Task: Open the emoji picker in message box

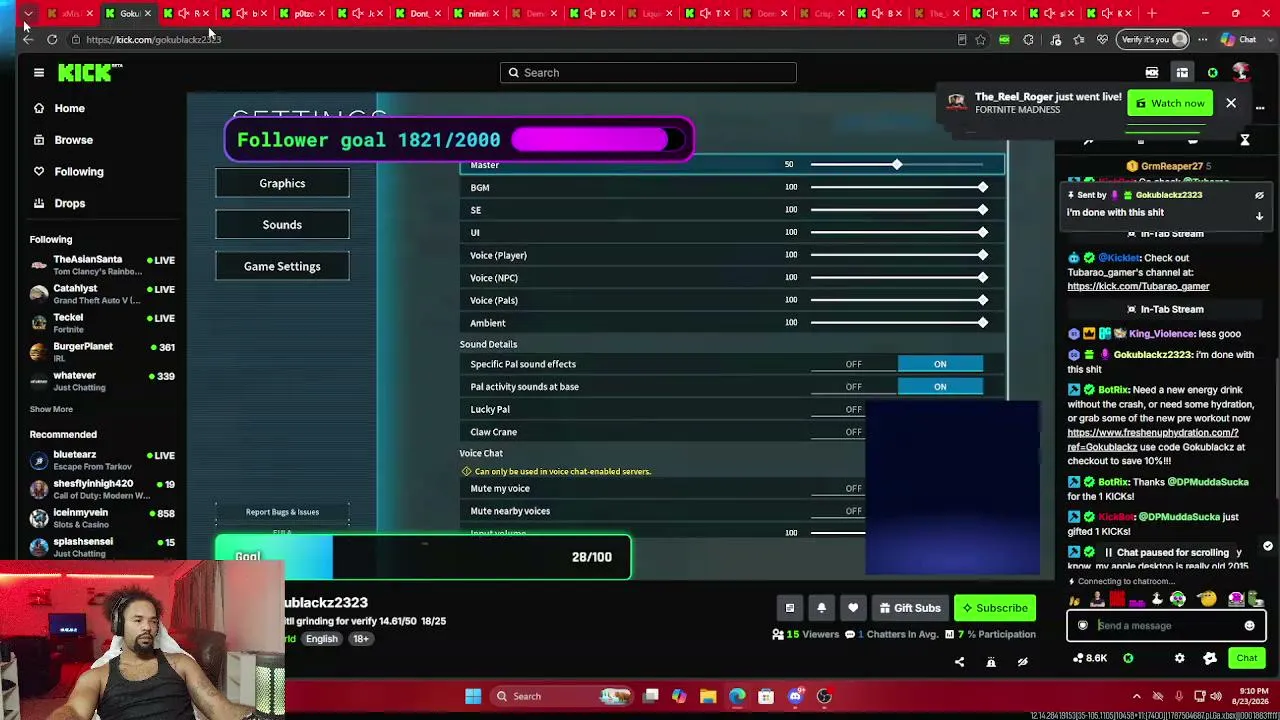Action: (1249, 626)
